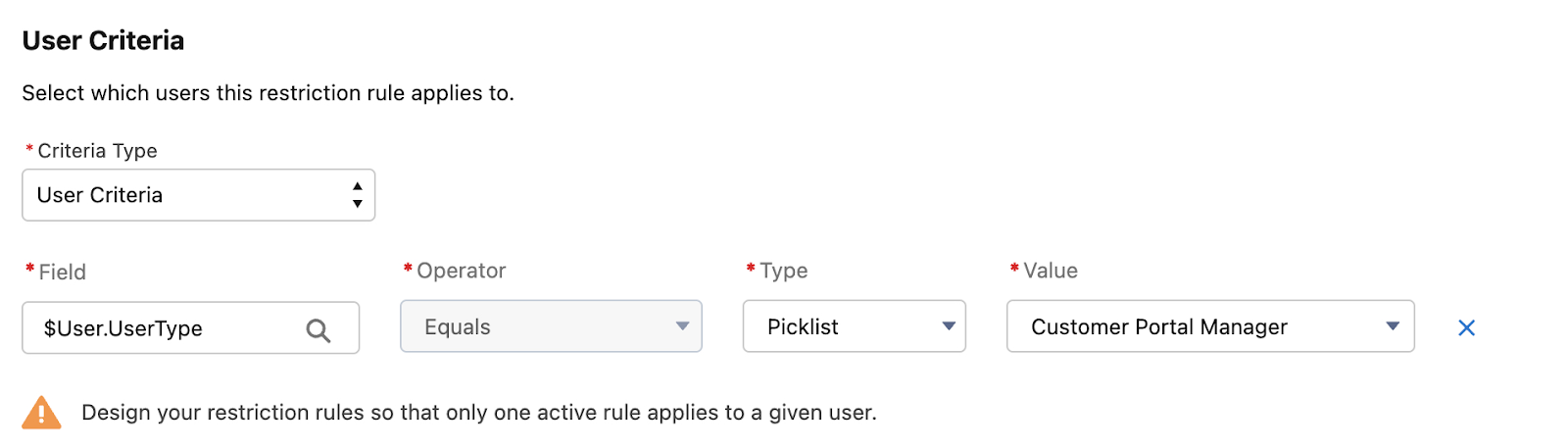Click the Value label text
Image resolution: width=1568 pixels, height=448 pixels.
coord(1051,271)
